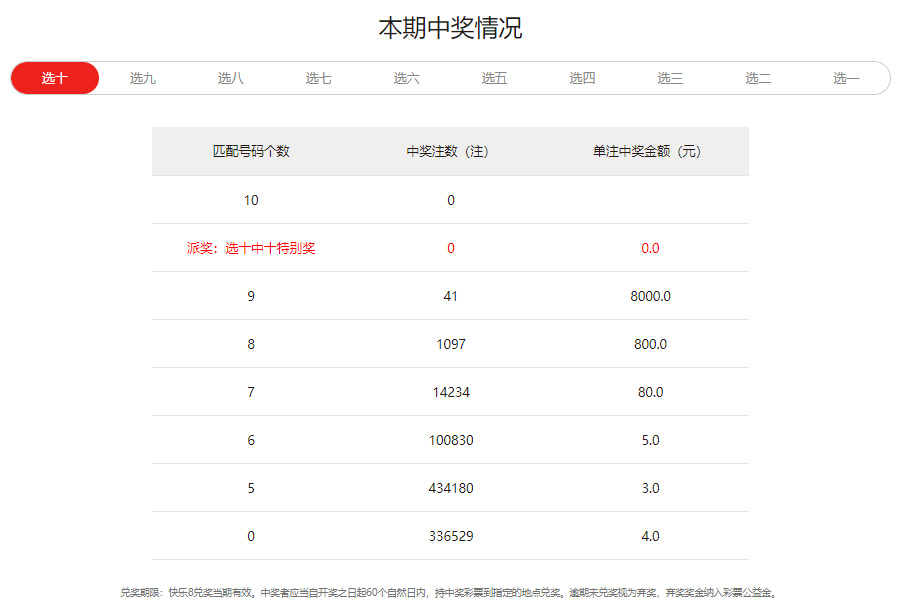Click match count cell 9
The image size is (901, 614).
point(251,296)
